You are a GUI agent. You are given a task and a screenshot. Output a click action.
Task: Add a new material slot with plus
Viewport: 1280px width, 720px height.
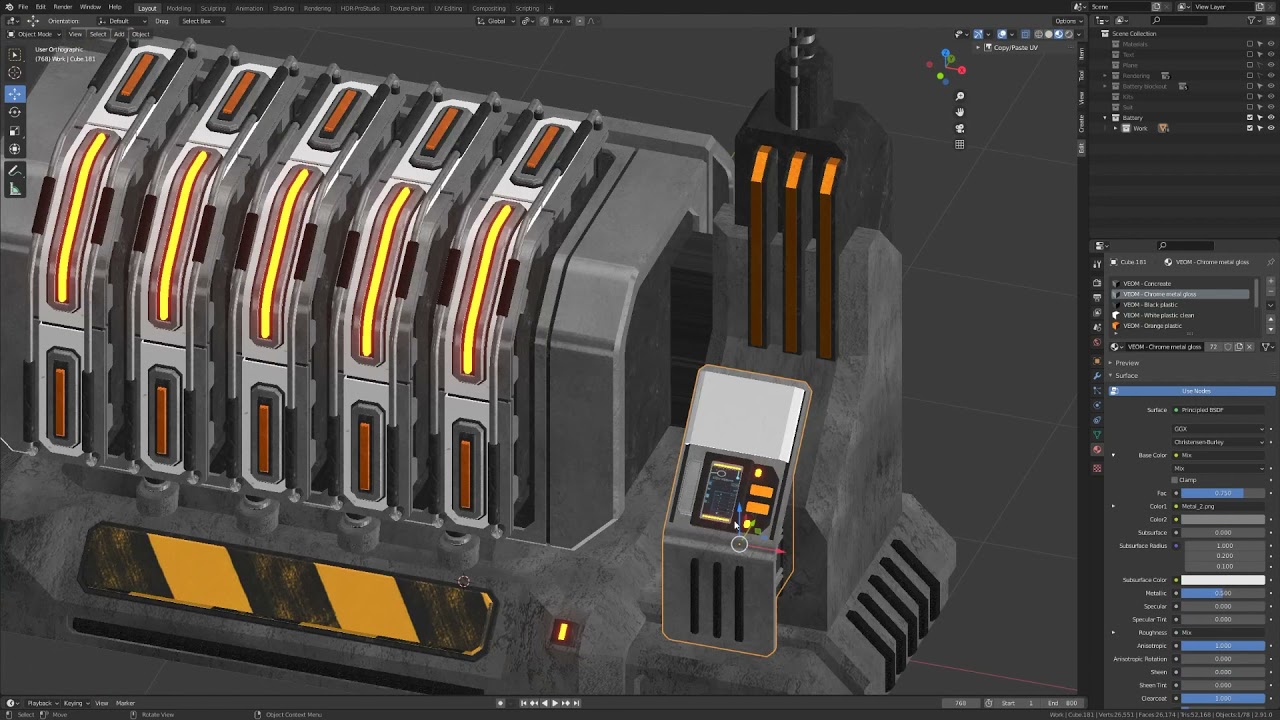(1271, 283)
